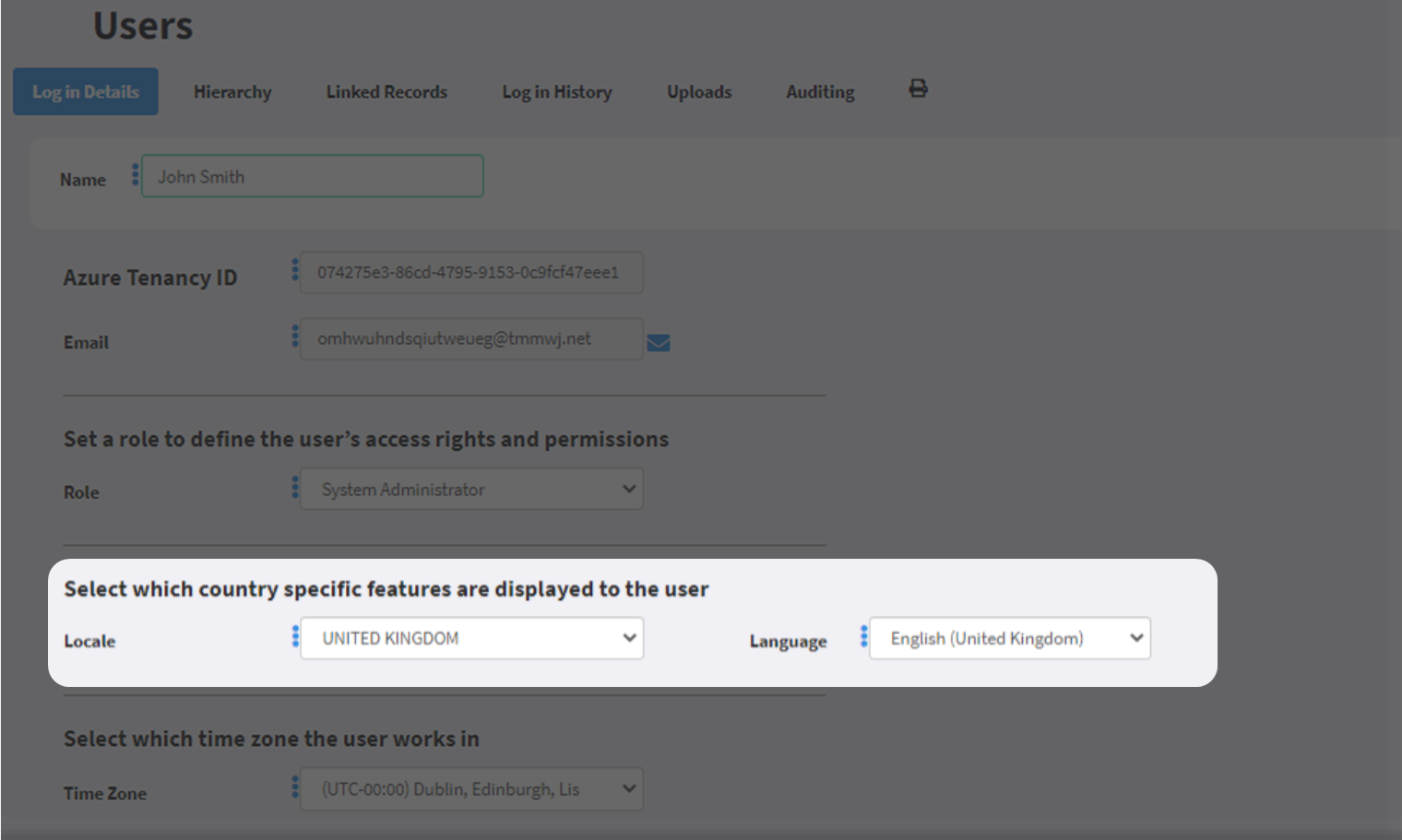Click the Azure Tenancy ID label
1402x840 pixels.
pyautogui.click(x=150, y=278)
